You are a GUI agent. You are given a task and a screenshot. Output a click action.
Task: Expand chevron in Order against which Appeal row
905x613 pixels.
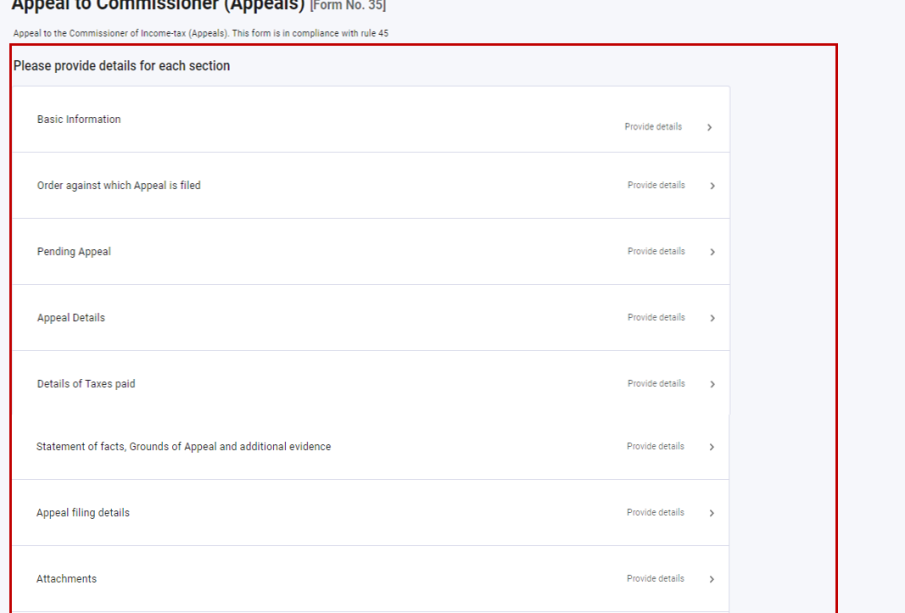click(x=712, y=185)
